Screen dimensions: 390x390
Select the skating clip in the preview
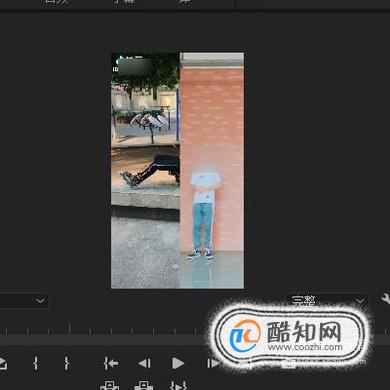click(145, 170)
